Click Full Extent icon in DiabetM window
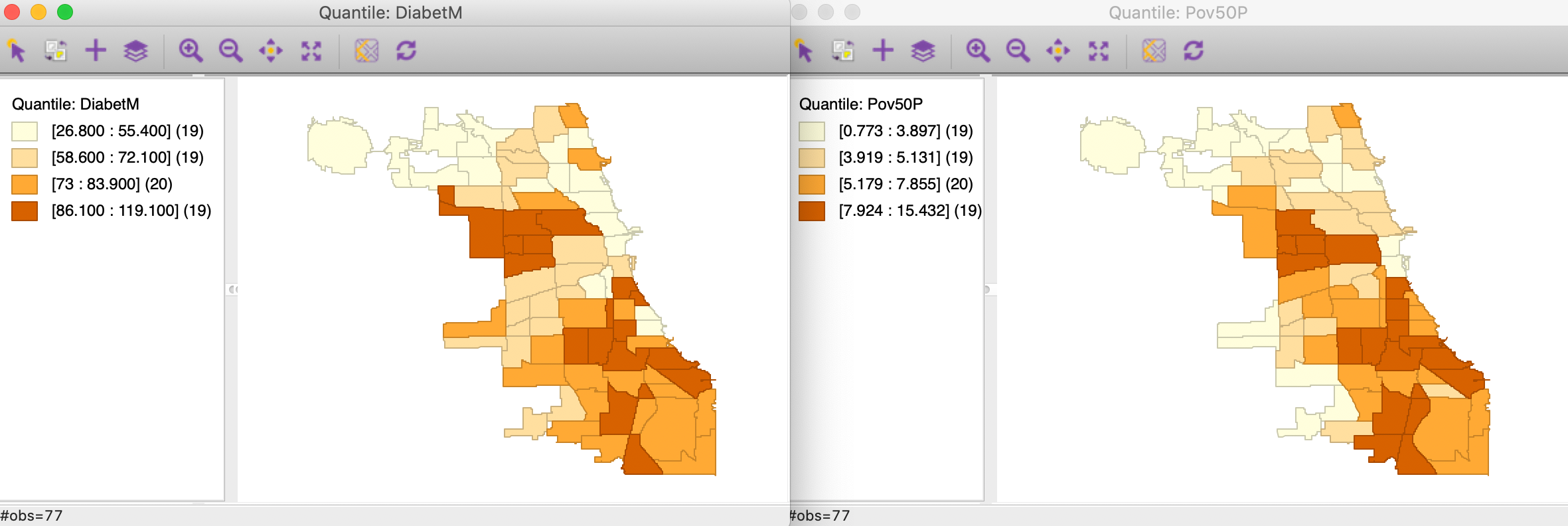This screenshot has width=1568, height=526. pyautogui.click(x=311, y=50)
